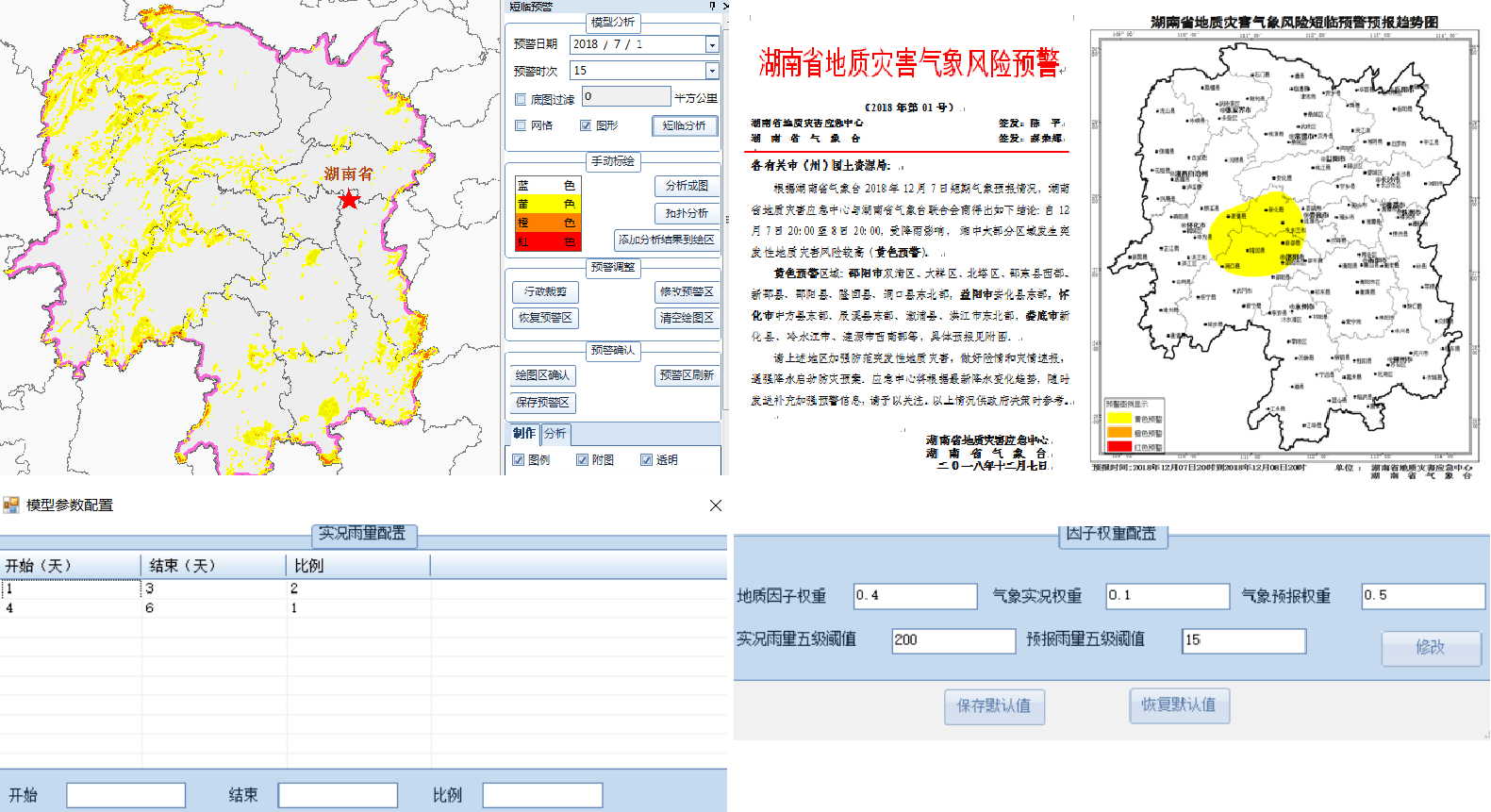Image resolution: width=1491 pixels, height=812 pixels.
Task: Close the 模型参数配置 dialog
Action: click(x=716, y=505)
